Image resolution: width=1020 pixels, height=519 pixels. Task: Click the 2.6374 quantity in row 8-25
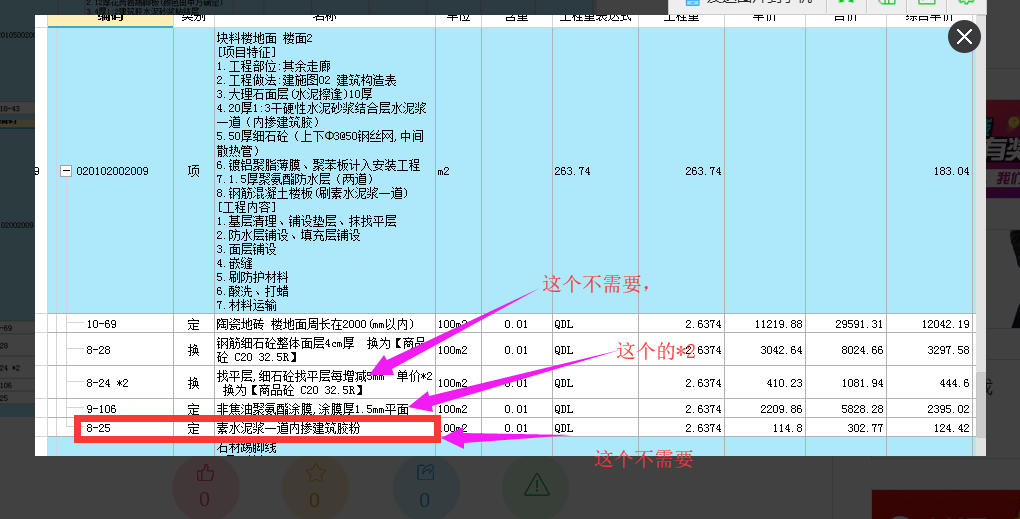[703, 429]
